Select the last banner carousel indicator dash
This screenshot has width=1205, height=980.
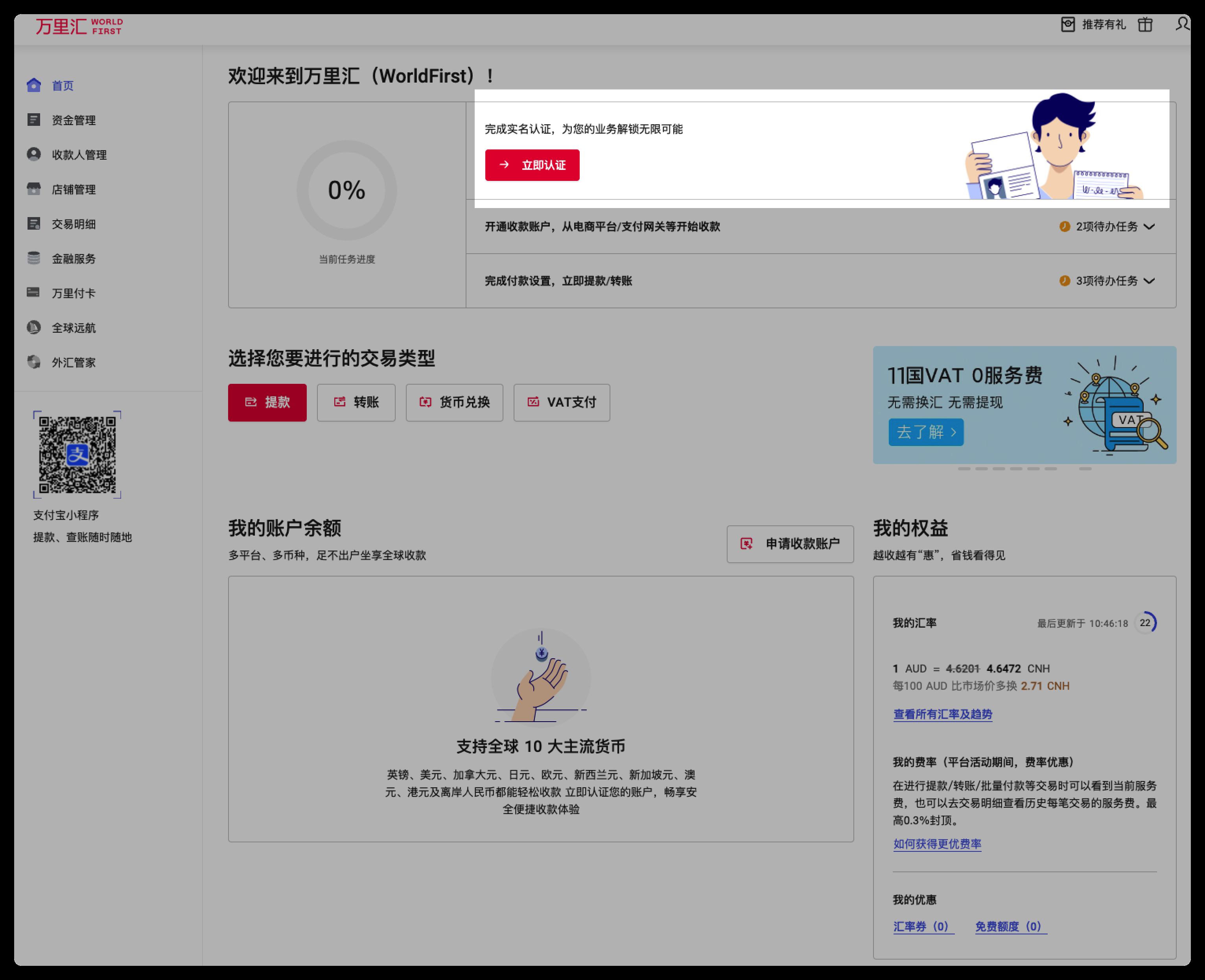tap(1085, 468)
